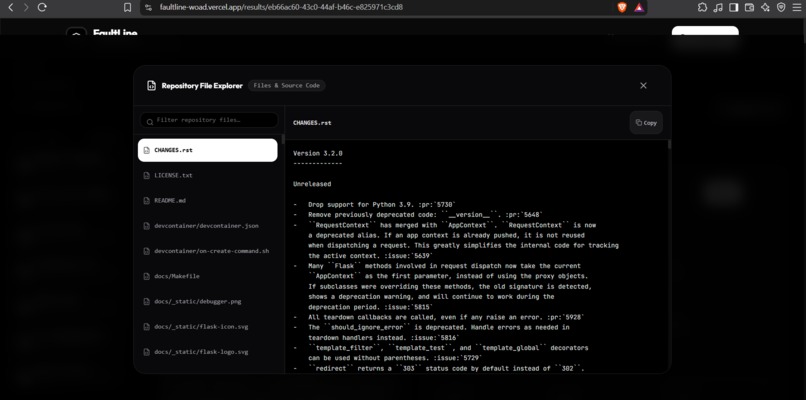Toggle the browser sidebar panel icon
The width and height of the screenshot is (806, 400).
coord(734,7)
